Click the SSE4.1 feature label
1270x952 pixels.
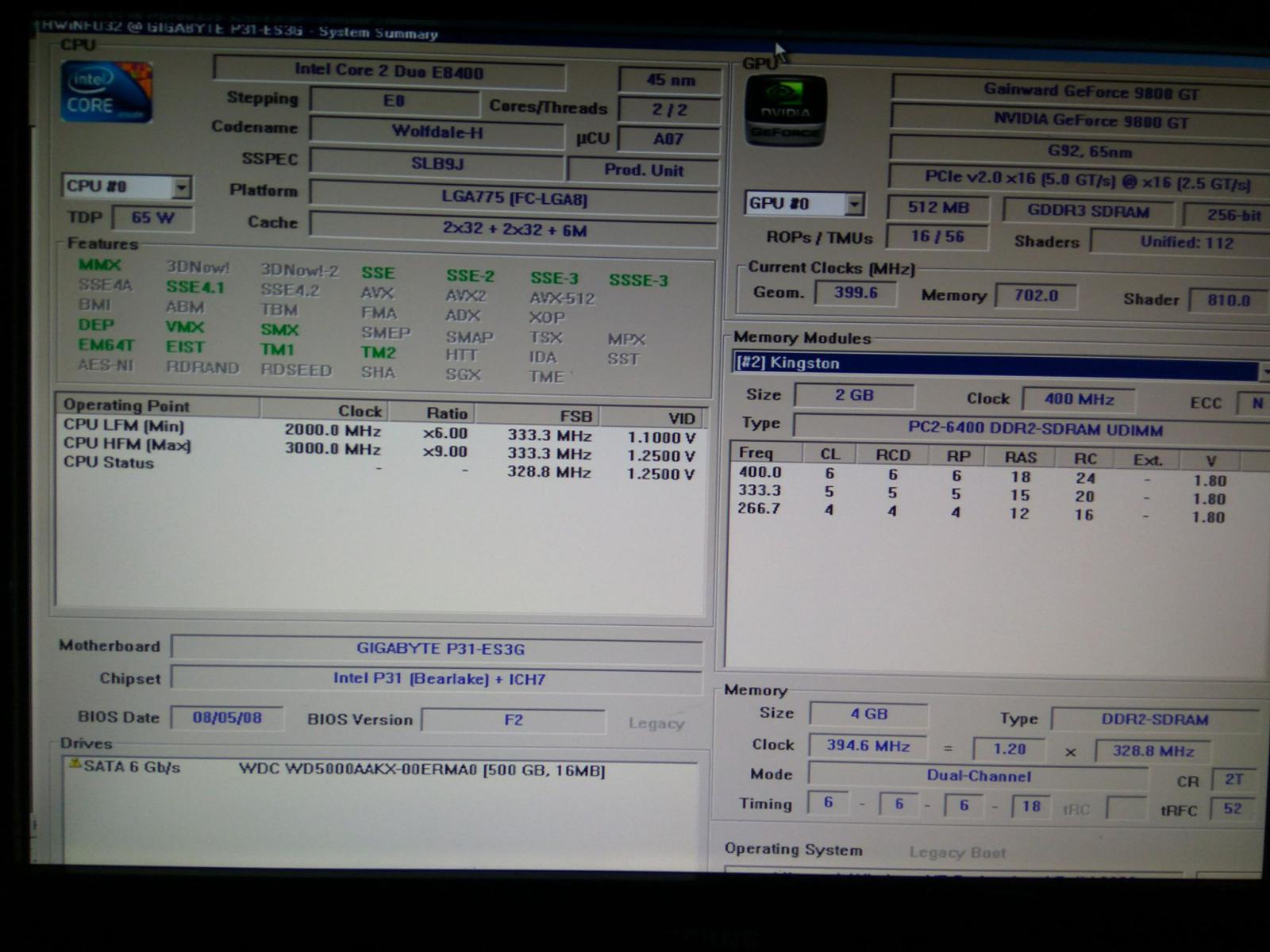(x=194, y=287)
